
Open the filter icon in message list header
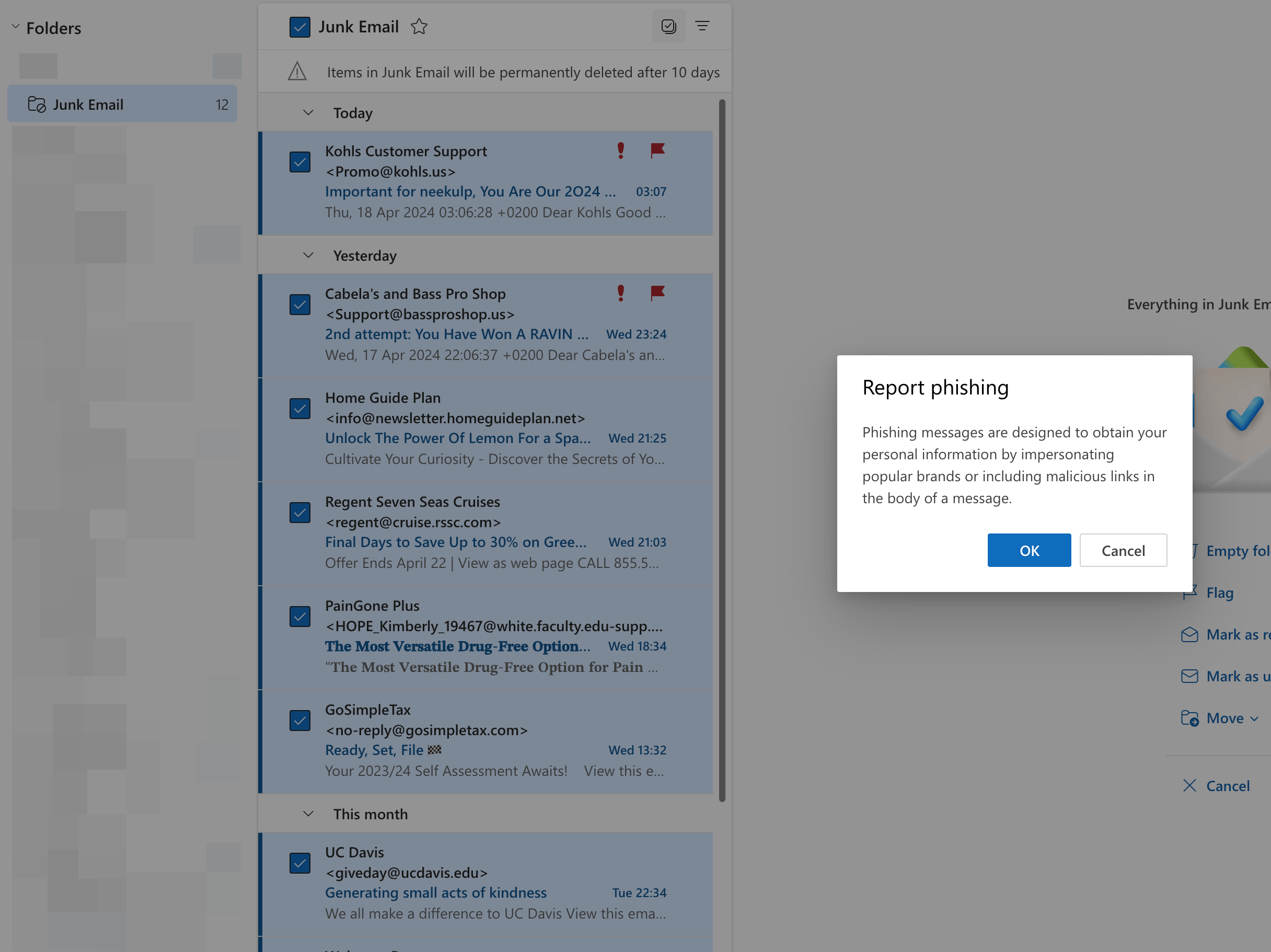[702, 27]
